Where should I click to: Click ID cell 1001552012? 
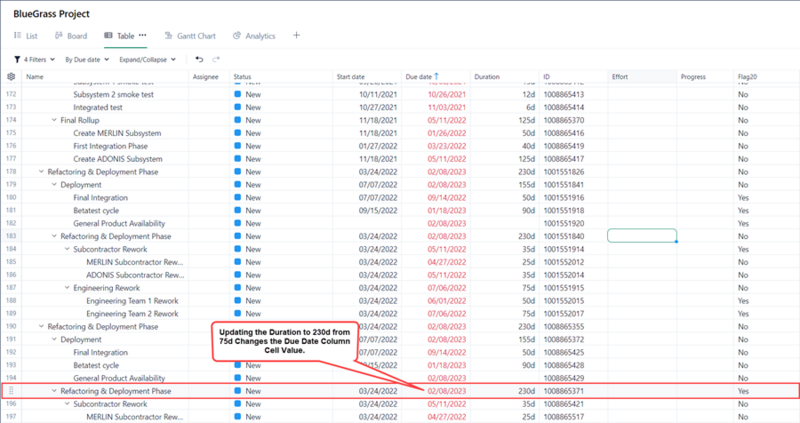click(564, 262)
